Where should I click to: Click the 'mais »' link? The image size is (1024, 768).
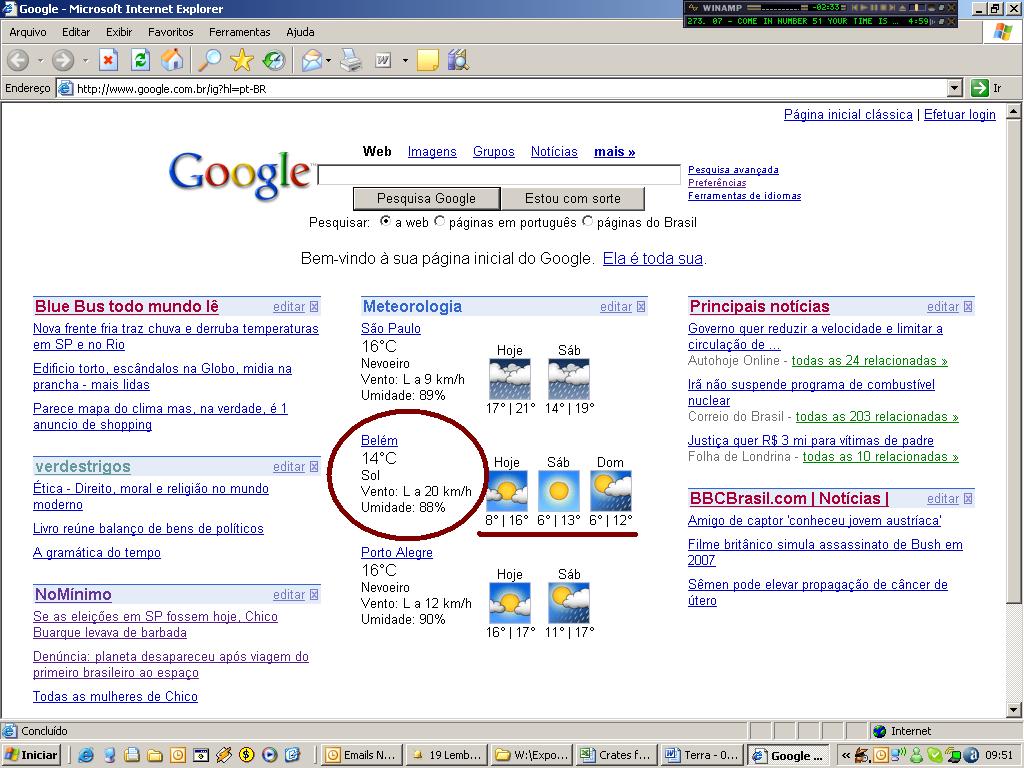click(615, 152)
